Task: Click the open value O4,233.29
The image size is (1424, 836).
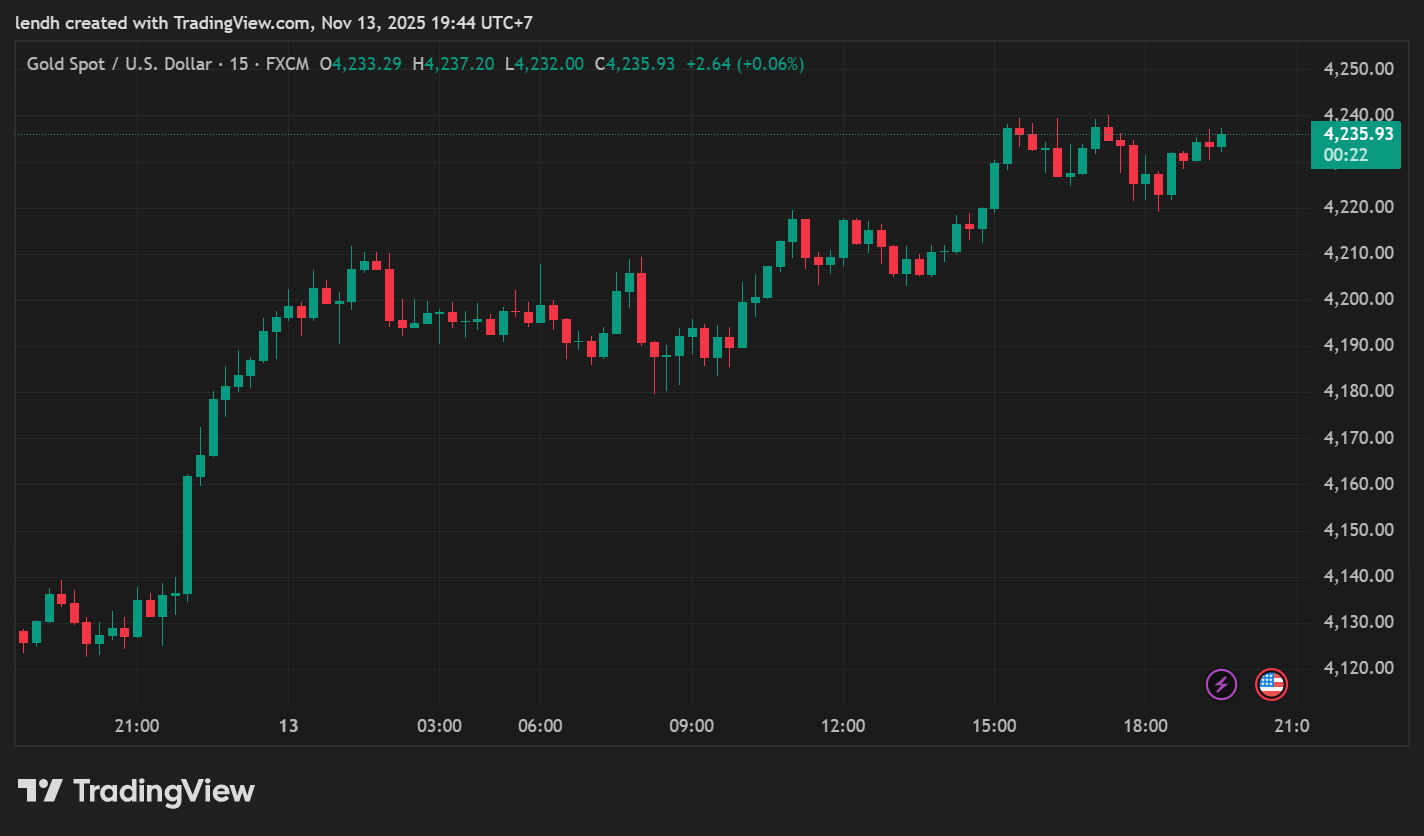Action: (x=360, y=64)
